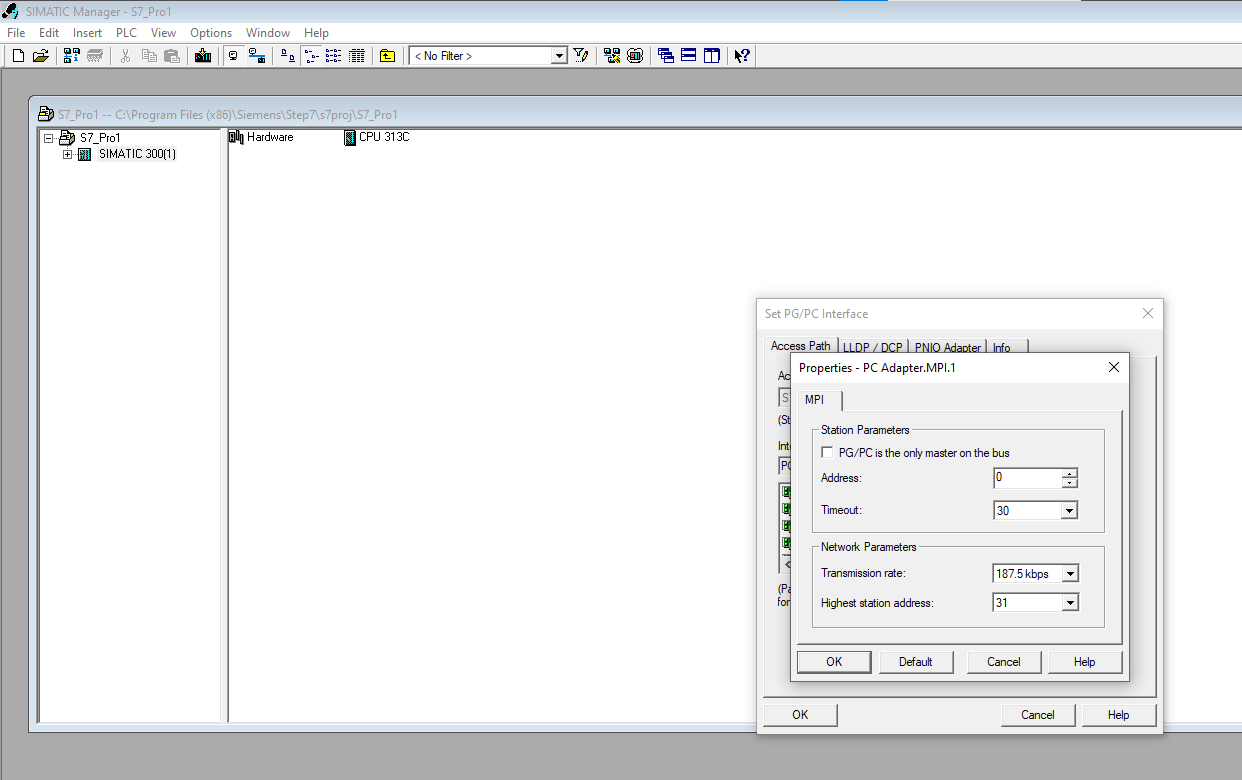Open the Transmission rate dropdown

coord(1070,574)
